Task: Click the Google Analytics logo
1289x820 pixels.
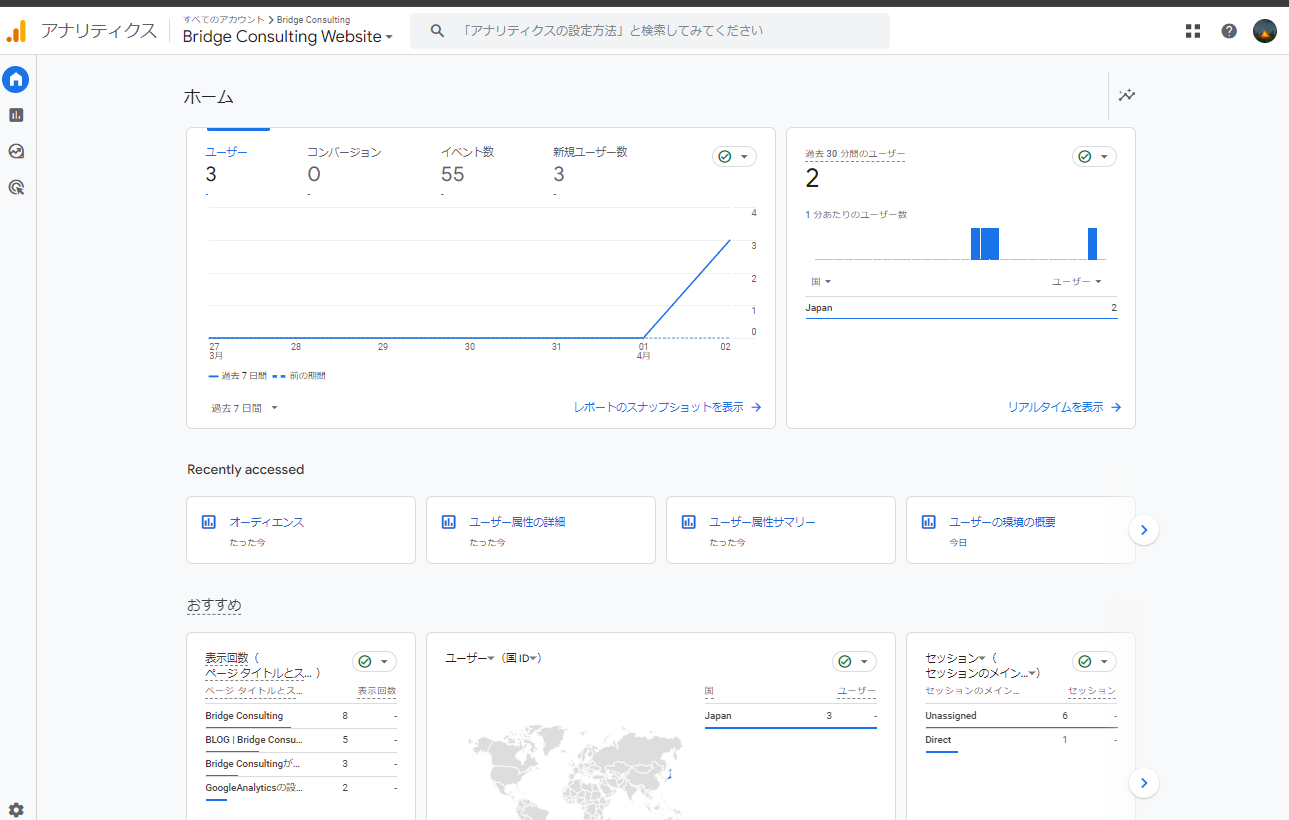Action: pyautogui.click(x=17, y=31)
